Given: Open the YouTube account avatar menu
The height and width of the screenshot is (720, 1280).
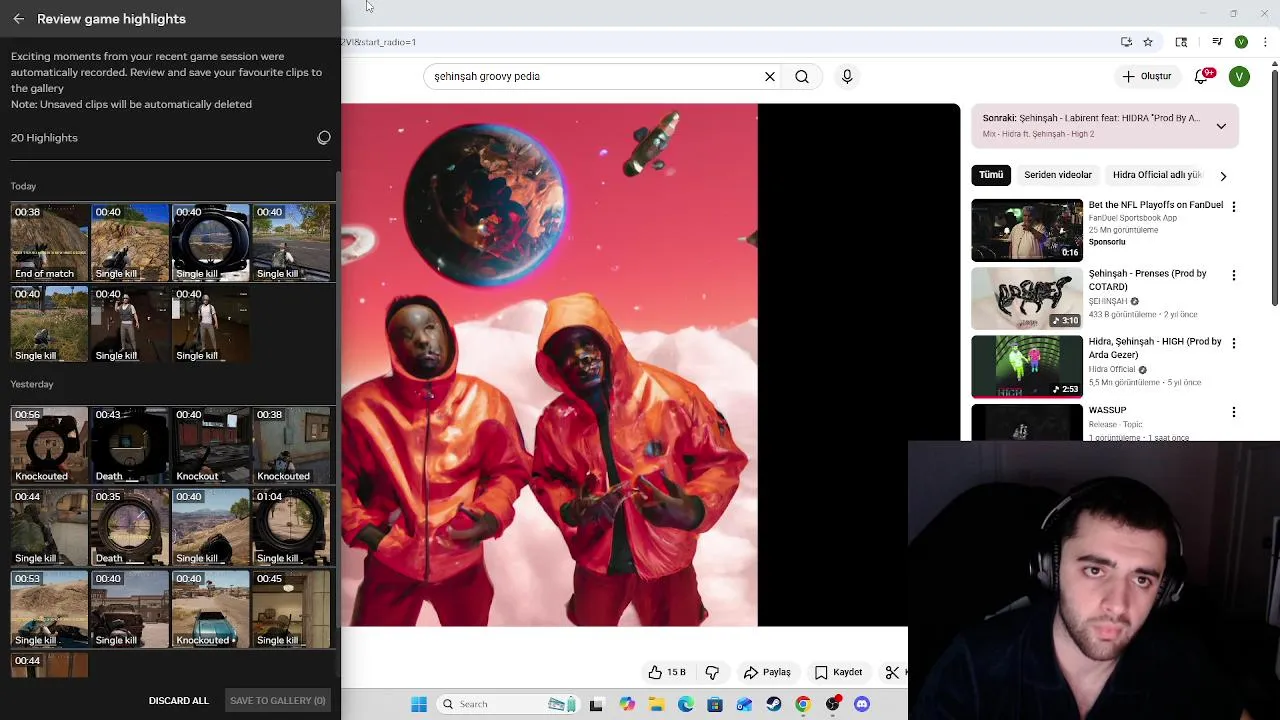Looking at the screenshot, I should [1239, 77].
